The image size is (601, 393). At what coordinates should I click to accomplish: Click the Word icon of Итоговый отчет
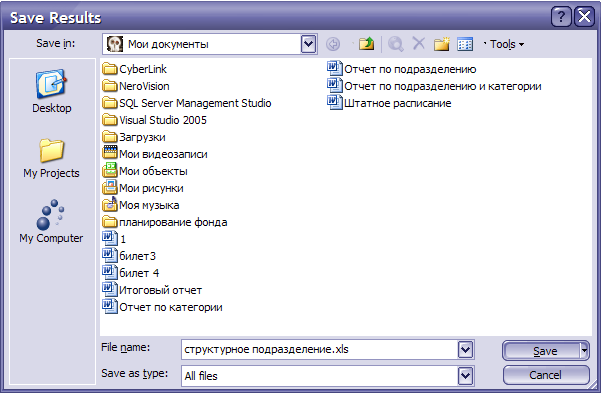pos(110,289)
